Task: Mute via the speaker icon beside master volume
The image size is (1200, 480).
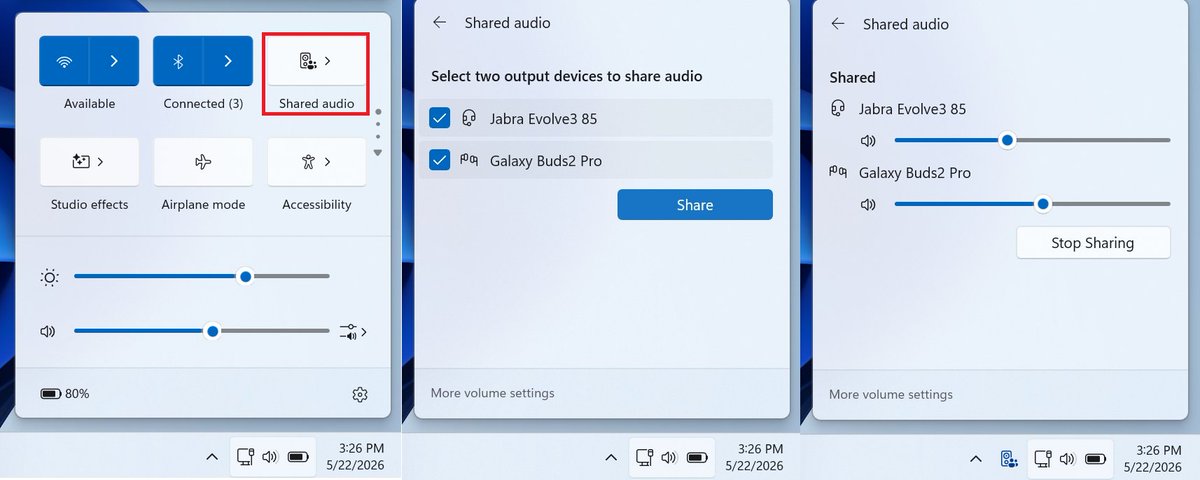Action: point(47,331)
